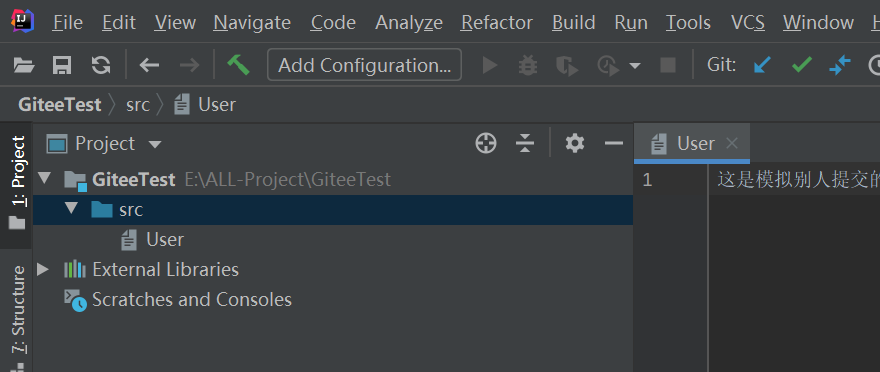Click Git Update Project blue arrow
880x372 pixels.
pos(762,65)
